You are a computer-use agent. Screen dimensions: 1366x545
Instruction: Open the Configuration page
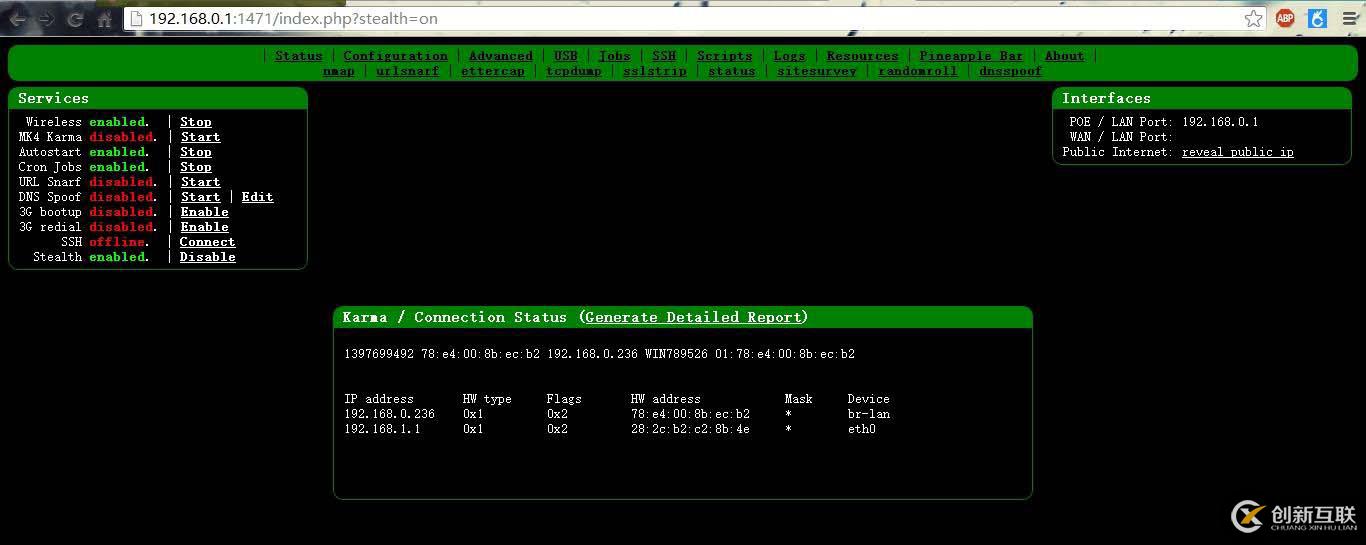point(396,56)
